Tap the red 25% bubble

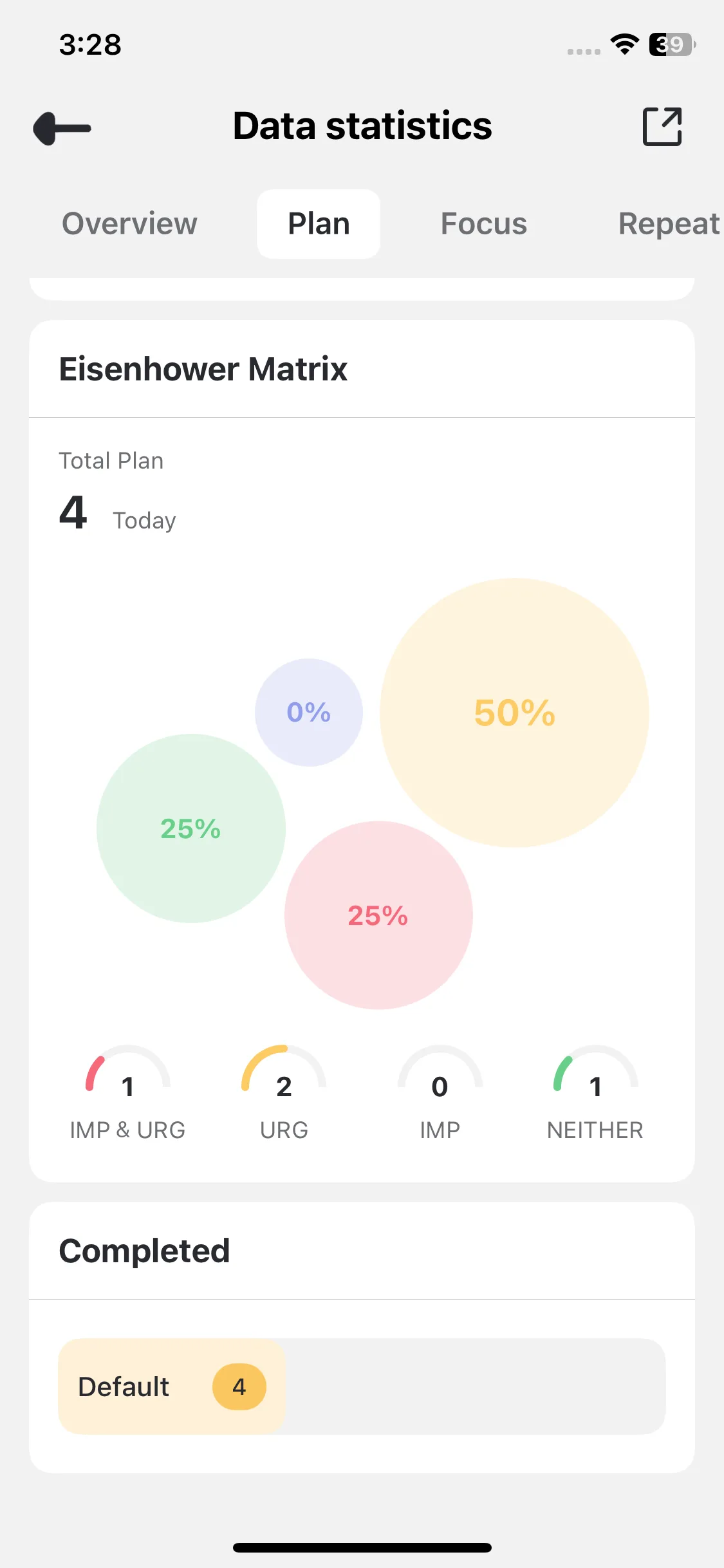[378, 915]
